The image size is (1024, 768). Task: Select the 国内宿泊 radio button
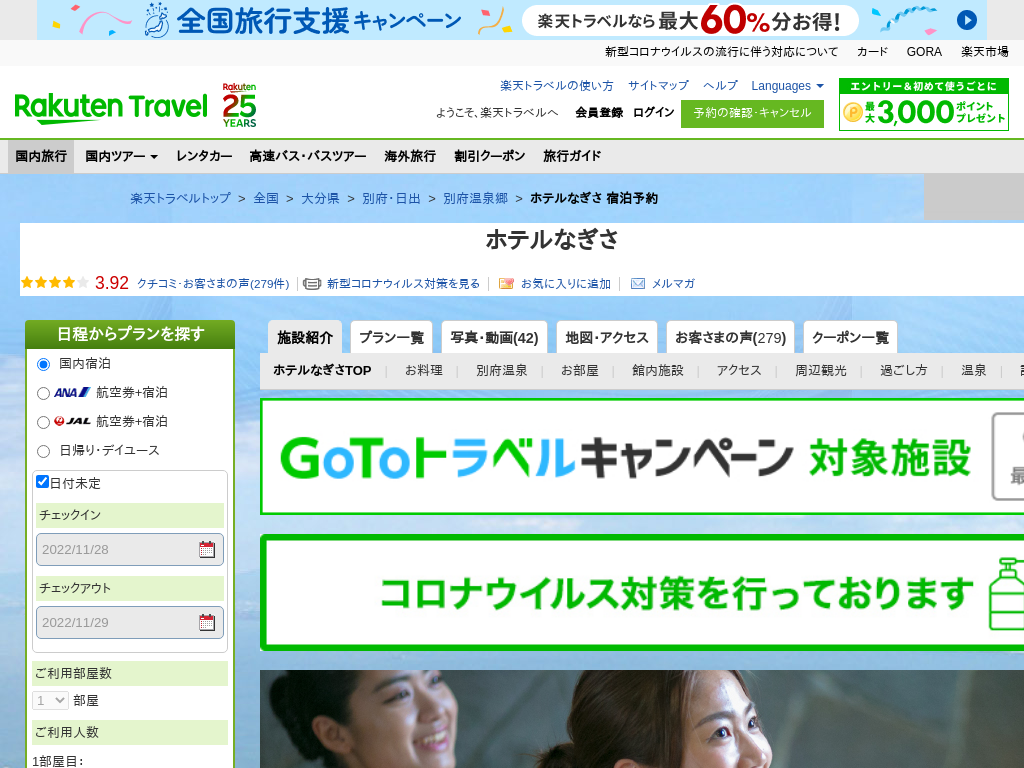click(x=43, y=364)
